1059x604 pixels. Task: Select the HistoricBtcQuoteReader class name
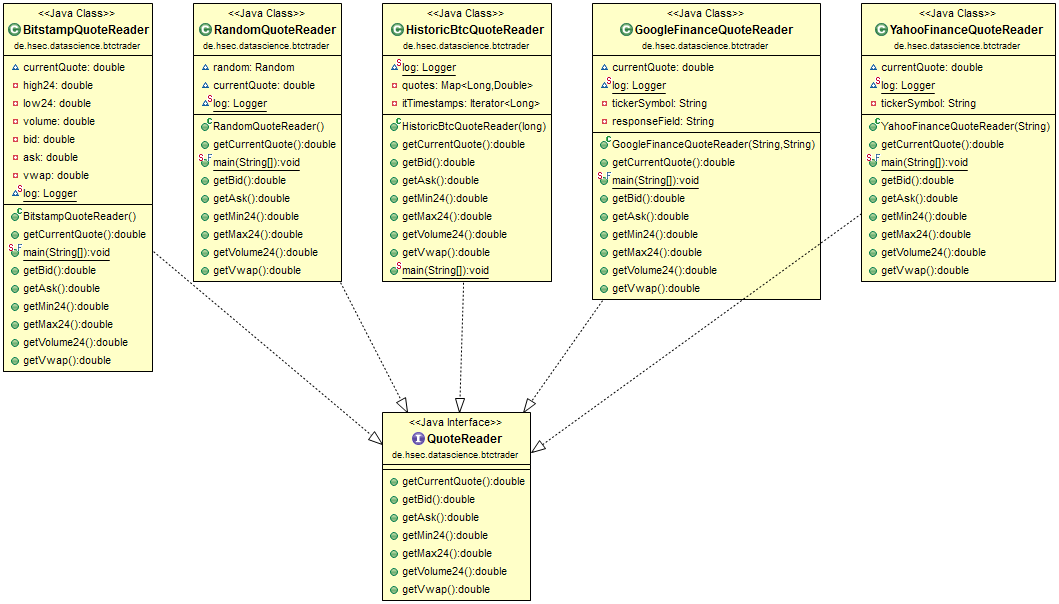[475, 30]
